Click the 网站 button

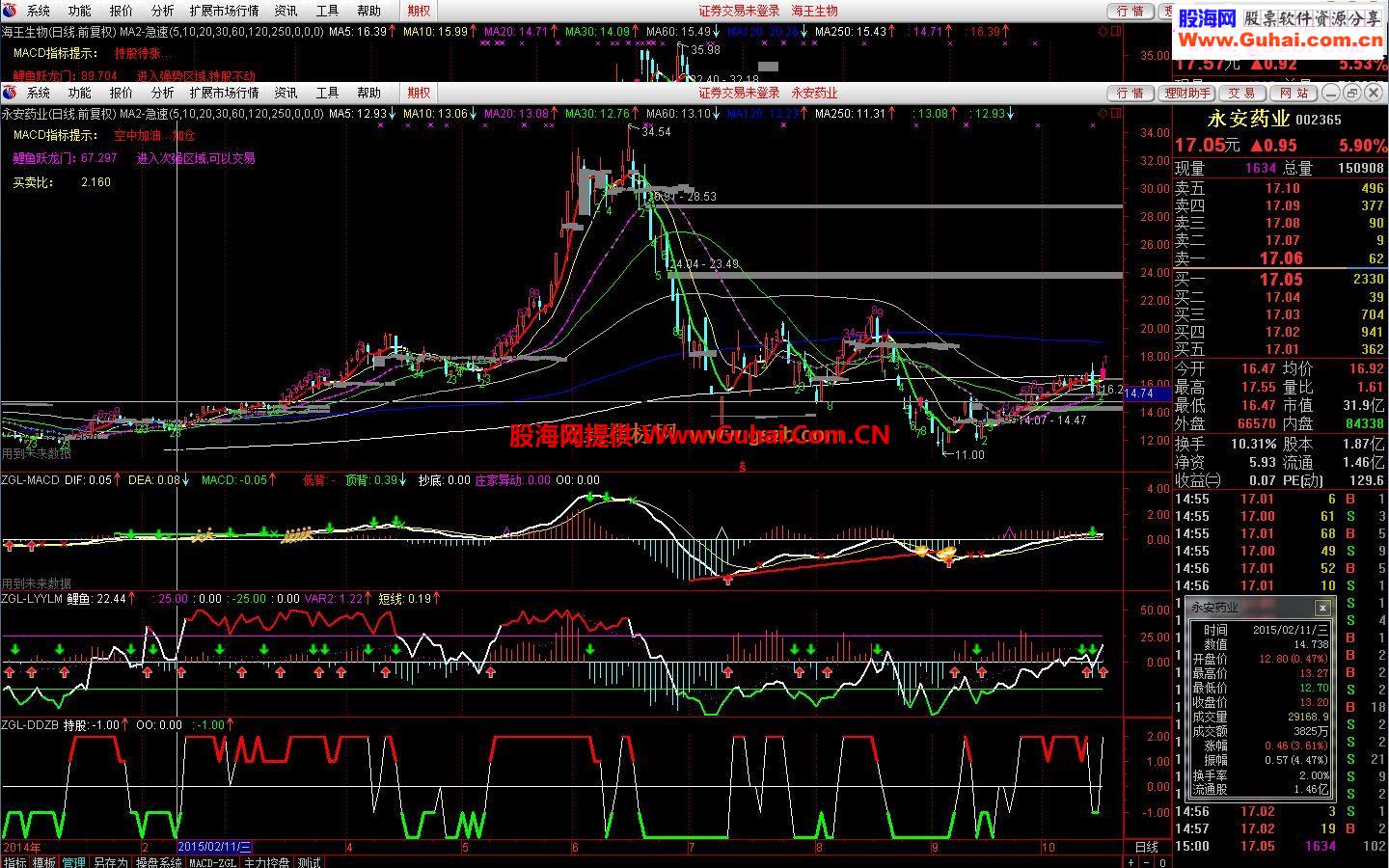[x=1294, y=93]
